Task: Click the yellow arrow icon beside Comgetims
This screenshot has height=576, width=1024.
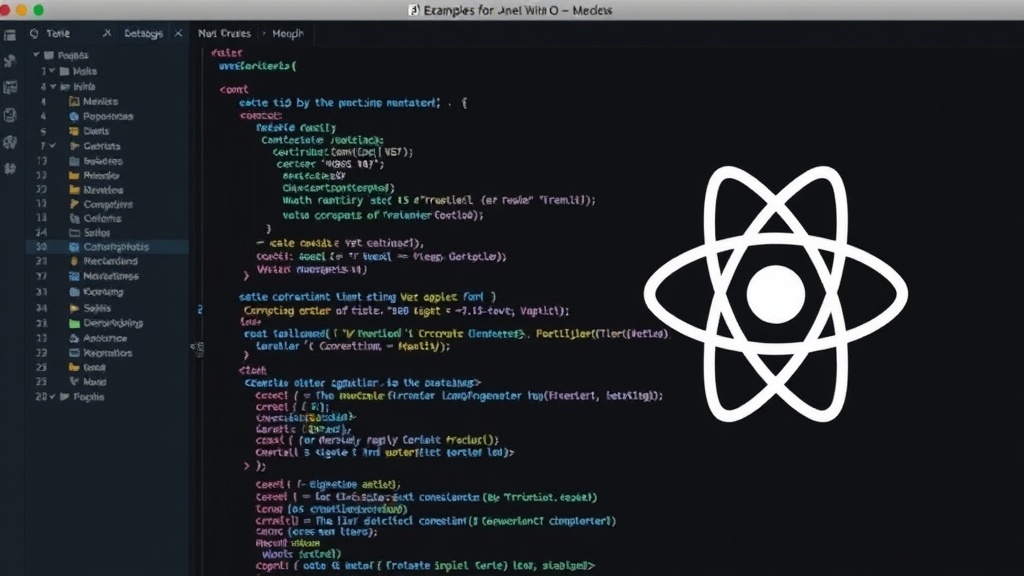Action: tap(74, 204)
